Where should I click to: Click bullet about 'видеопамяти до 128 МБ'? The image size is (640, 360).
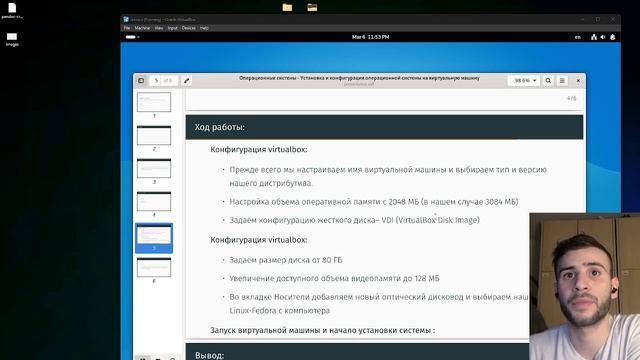click(x=334, y=278)
